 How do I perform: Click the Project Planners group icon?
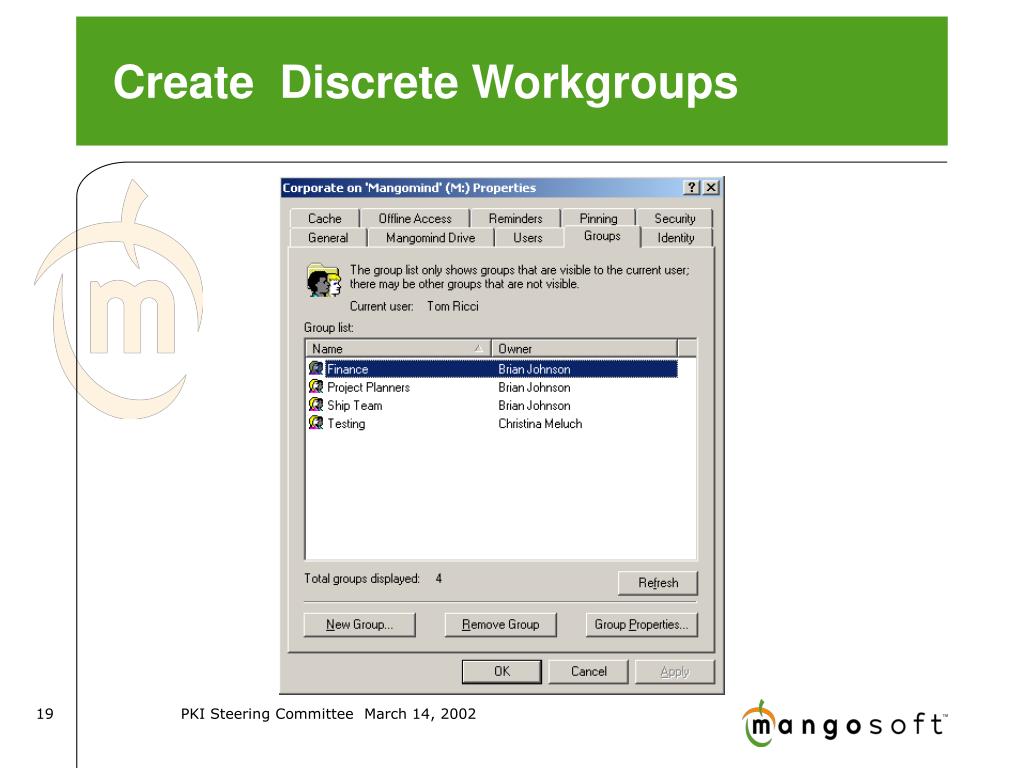(x=316, y=387)
